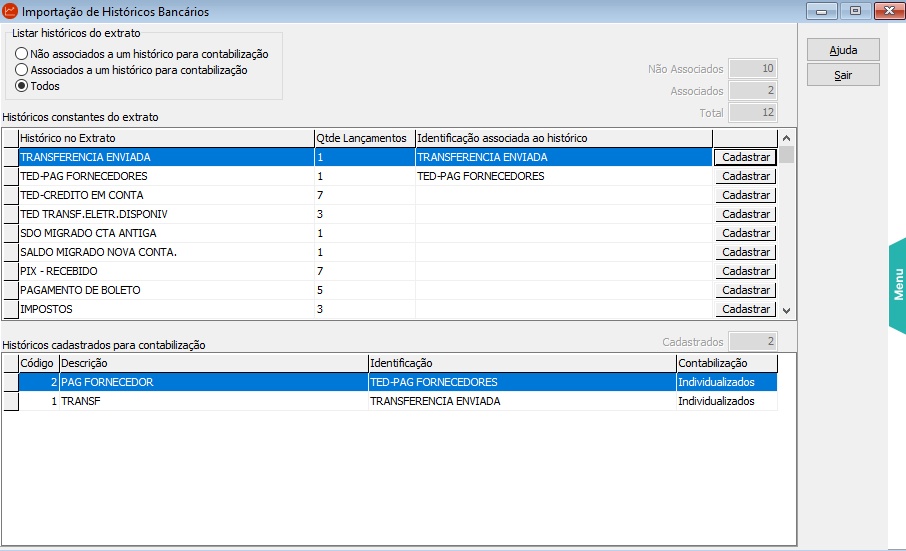The width and height of the screenshot is (906, 551).
Task: Click Cadastrar for PIX - RECEBIDO row
Action: [x=745, y=271]
